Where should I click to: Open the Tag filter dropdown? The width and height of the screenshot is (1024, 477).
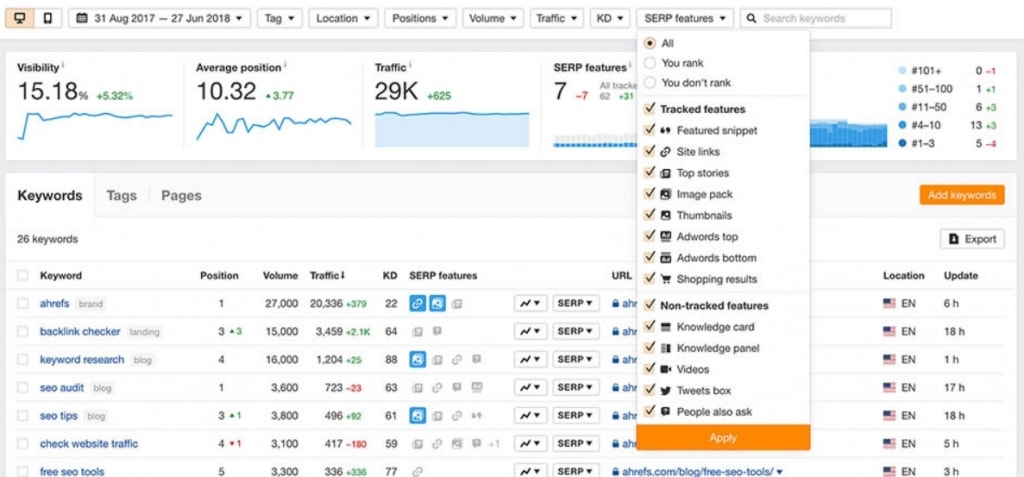pyautogui.click(x=279, y=18)
